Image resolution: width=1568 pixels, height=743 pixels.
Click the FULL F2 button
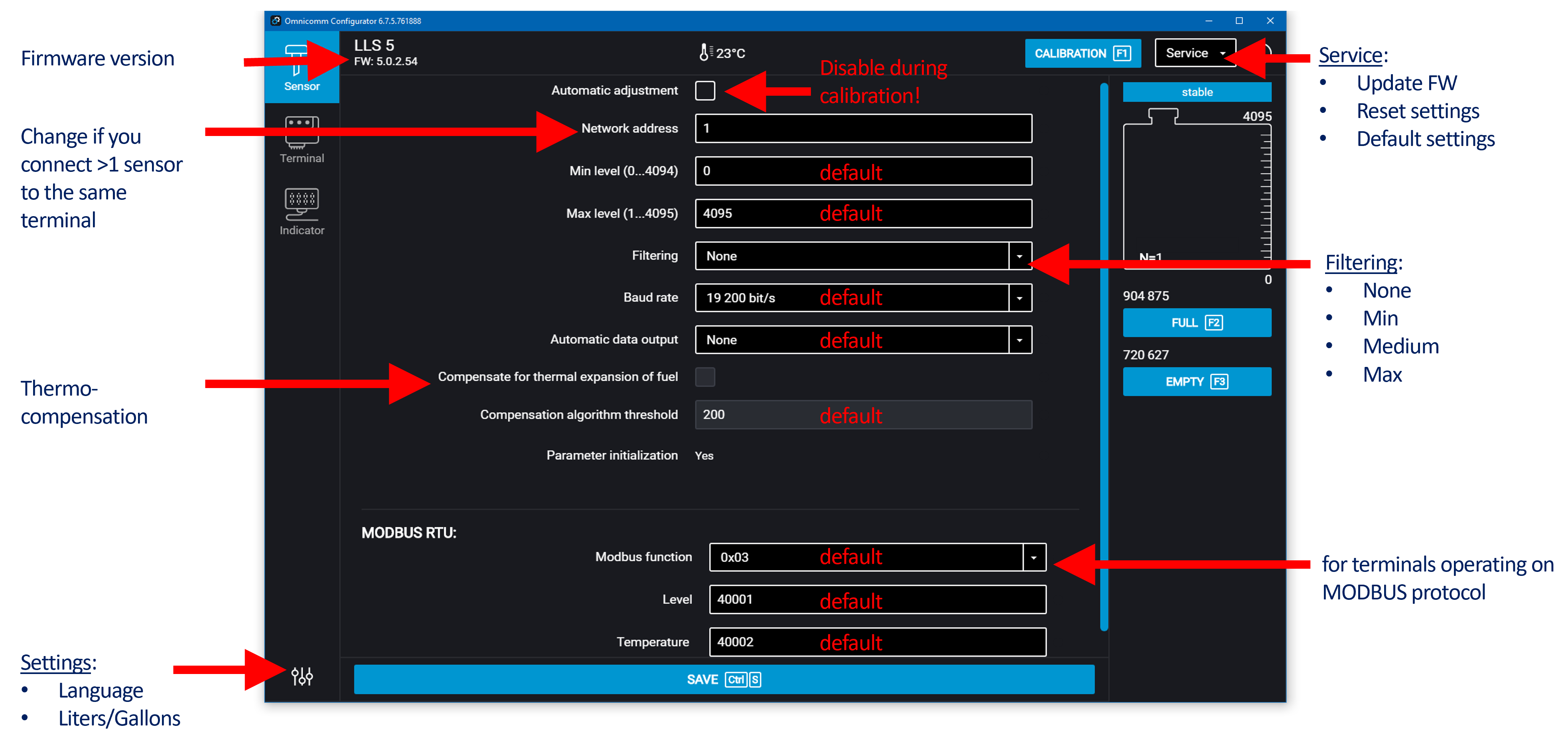point(1197,323)
